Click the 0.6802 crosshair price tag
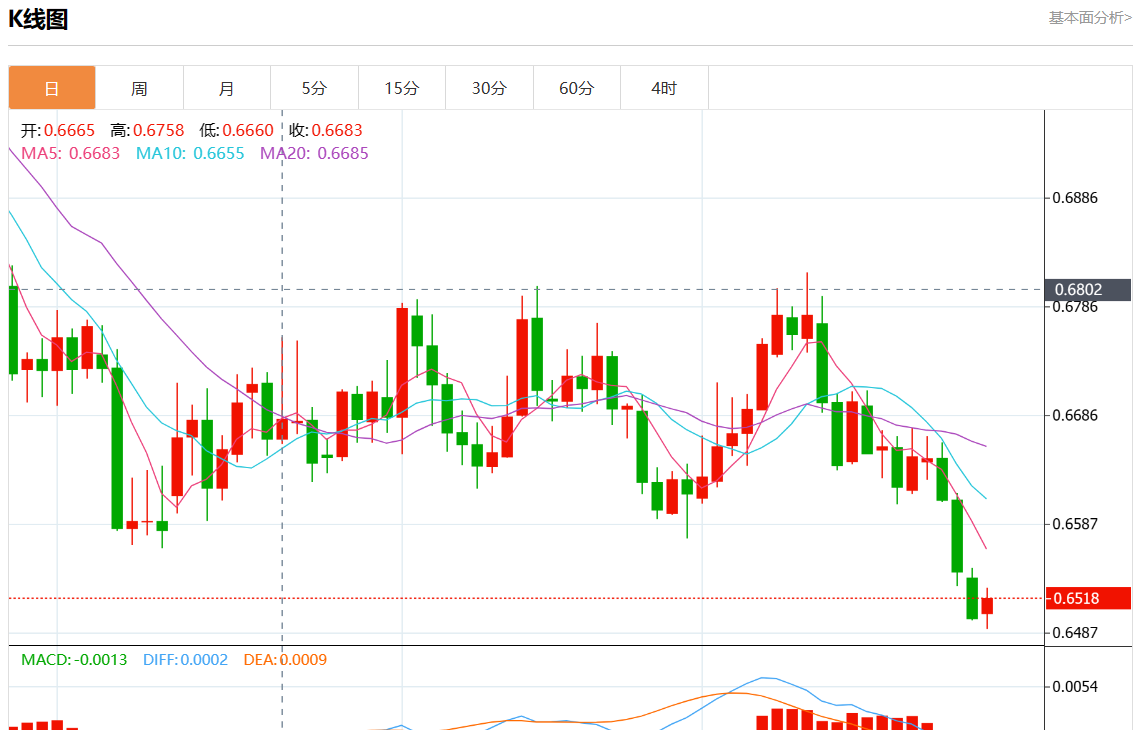Screen dimensions: 1147x730 [x=1088, y=290]
